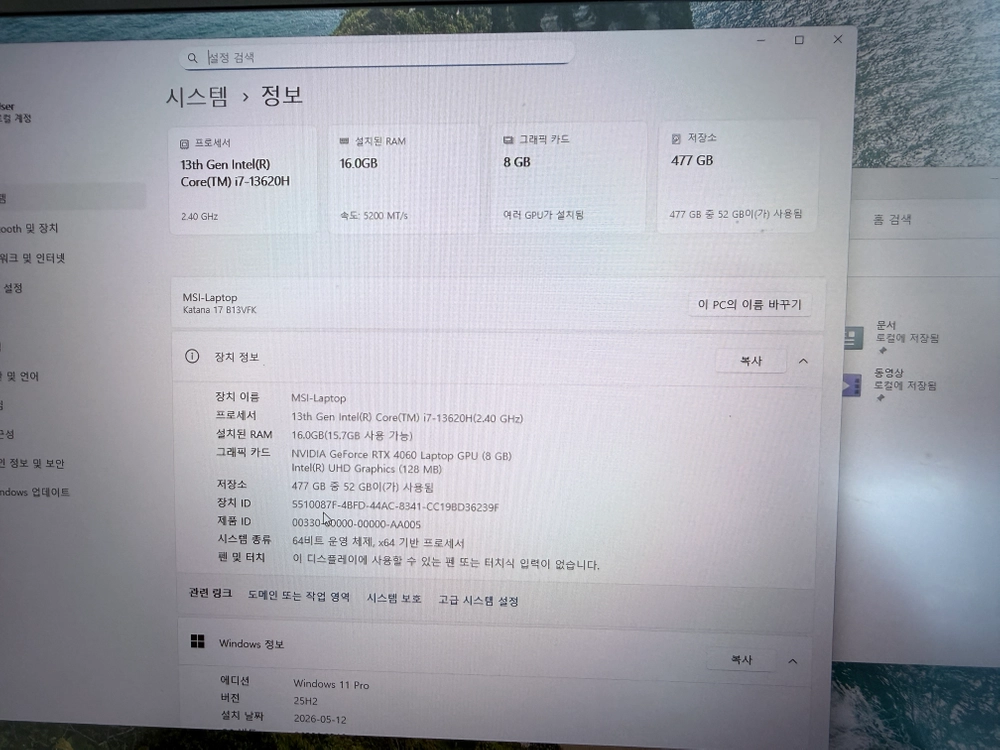Click the user local account entry

click(x=15, y=113)
